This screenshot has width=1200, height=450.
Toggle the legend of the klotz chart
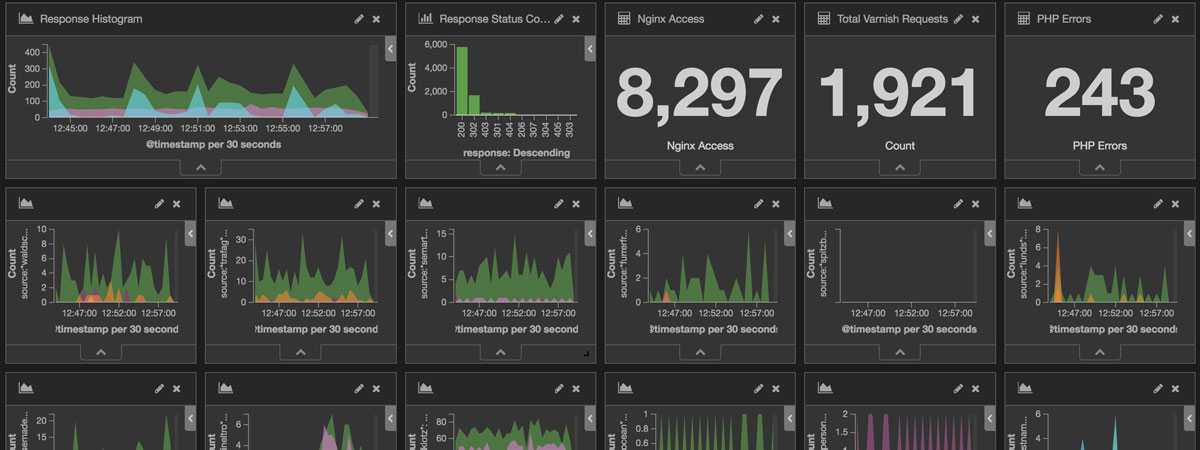click(x=591, y=418)
